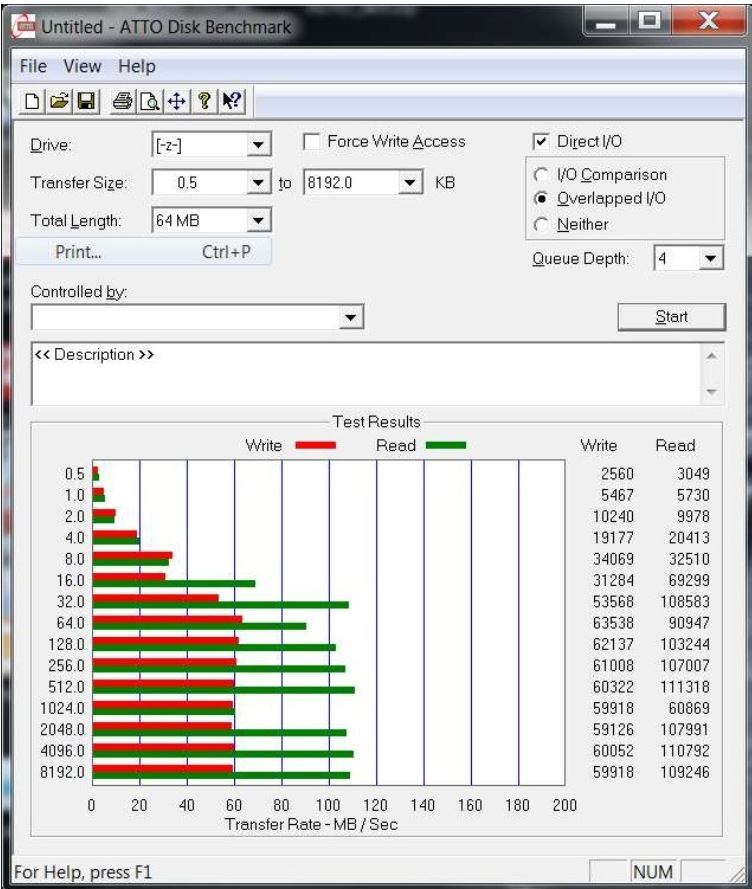Click the read value 109246
752x889 pixels.
[x=685, y=772]
